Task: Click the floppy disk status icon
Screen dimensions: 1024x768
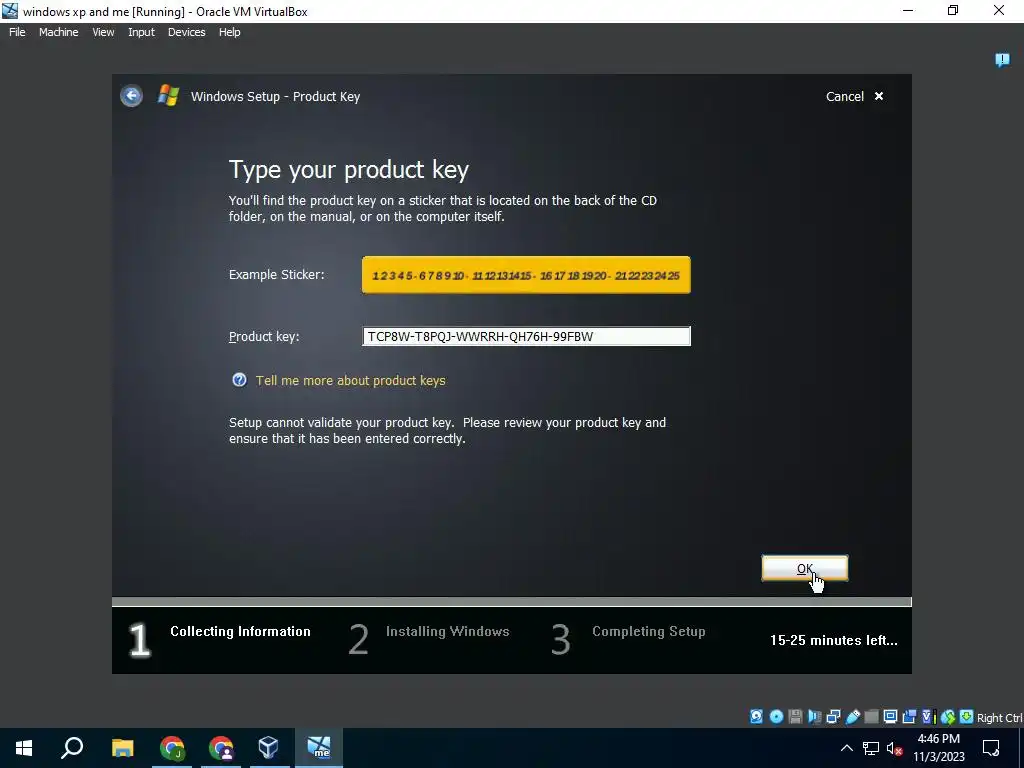Action: [x=795, y=717]
